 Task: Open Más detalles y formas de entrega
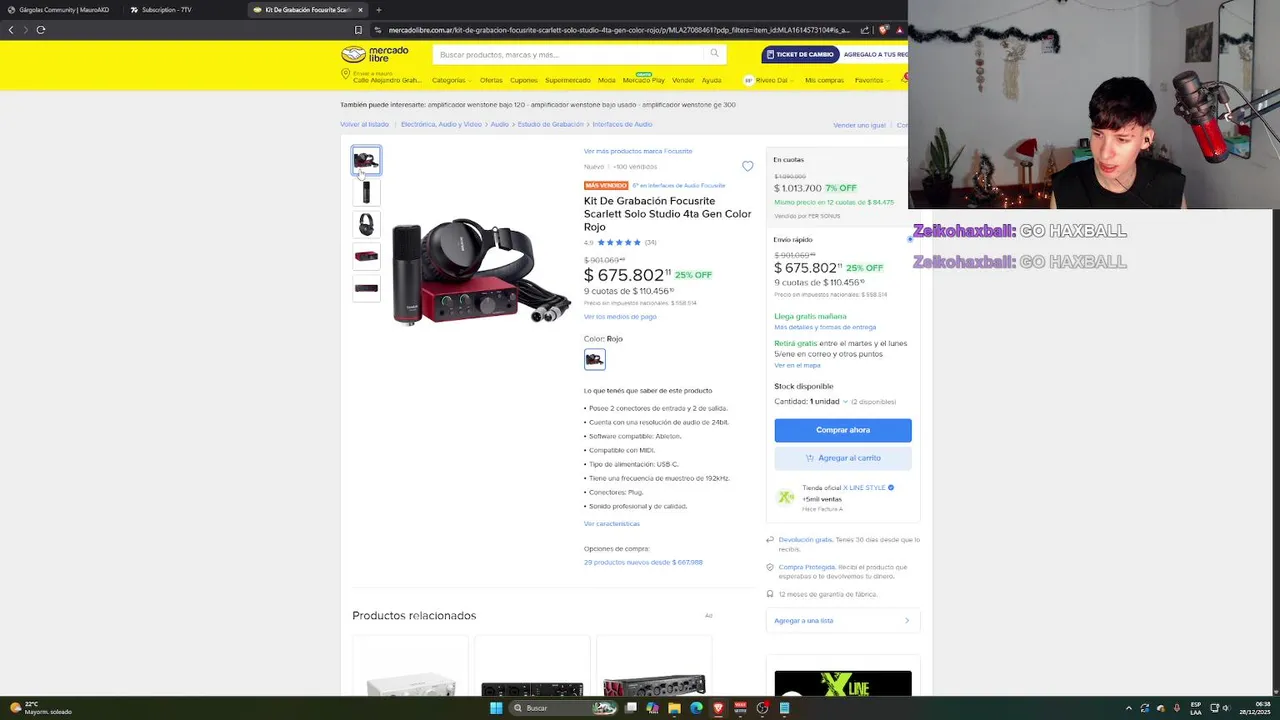coord(825,327)
